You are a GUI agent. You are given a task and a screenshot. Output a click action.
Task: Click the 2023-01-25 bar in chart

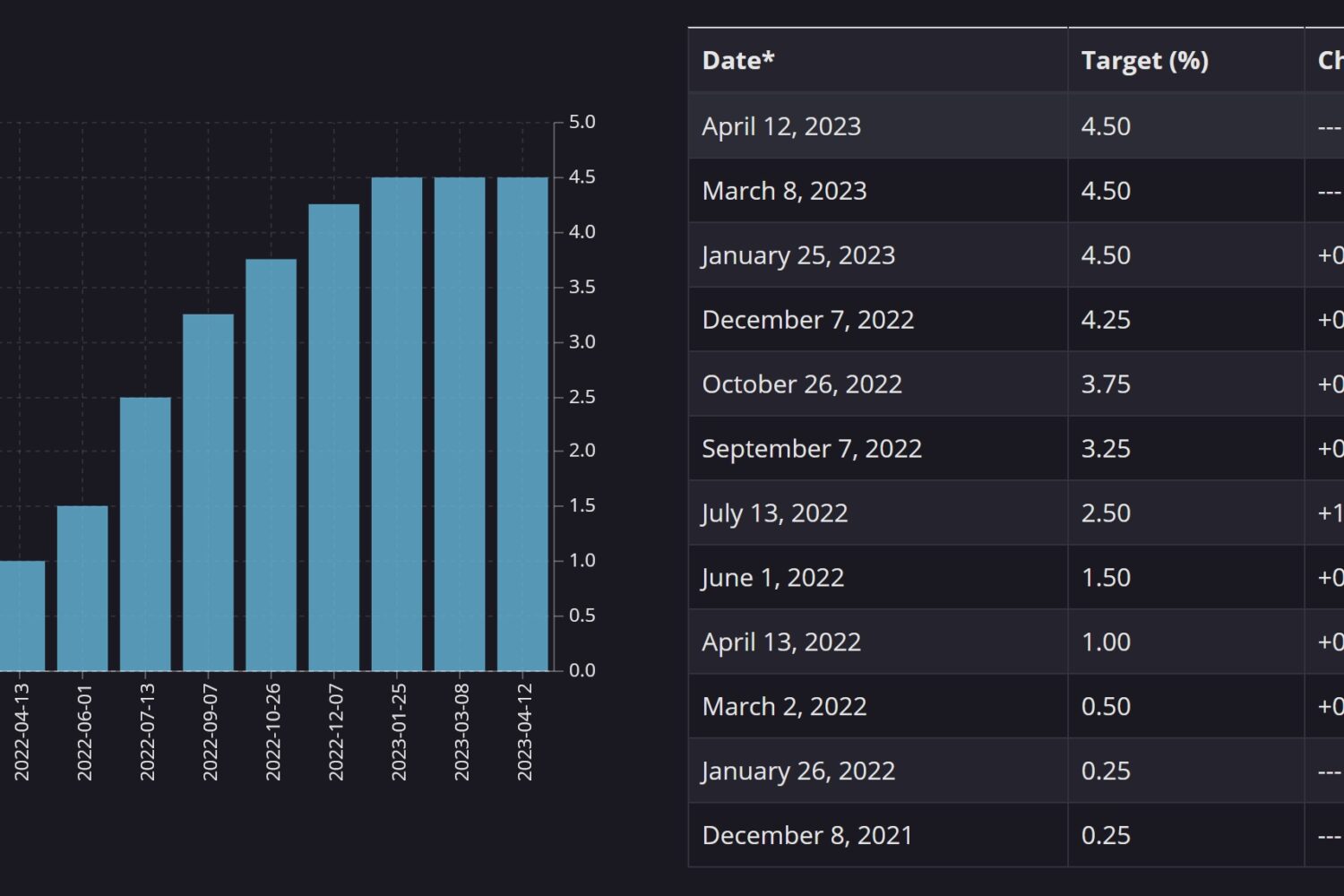[x=397, y=424]
